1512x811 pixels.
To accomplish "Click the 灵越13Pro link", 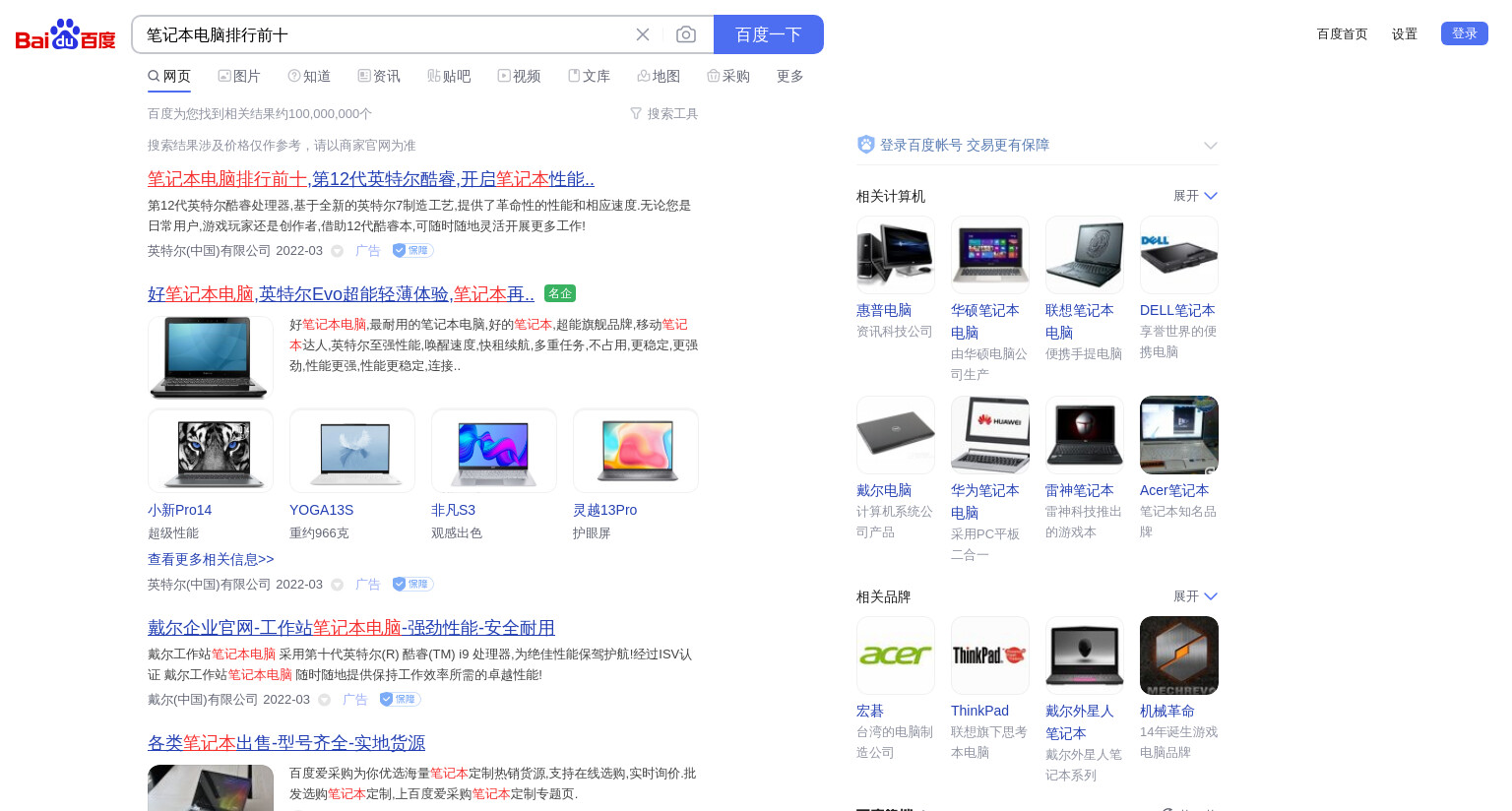I will click(x=605, y=510).
